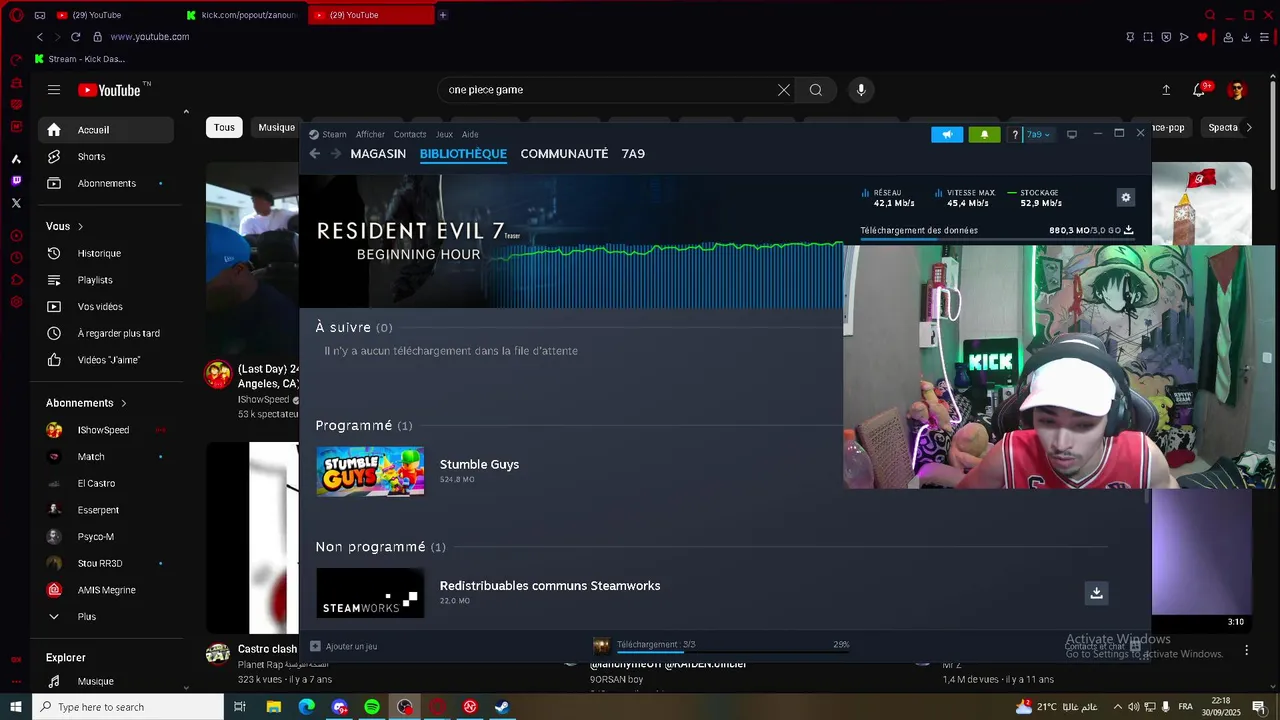
Task: Go back in Steam navigation
Action: [315, 154]
